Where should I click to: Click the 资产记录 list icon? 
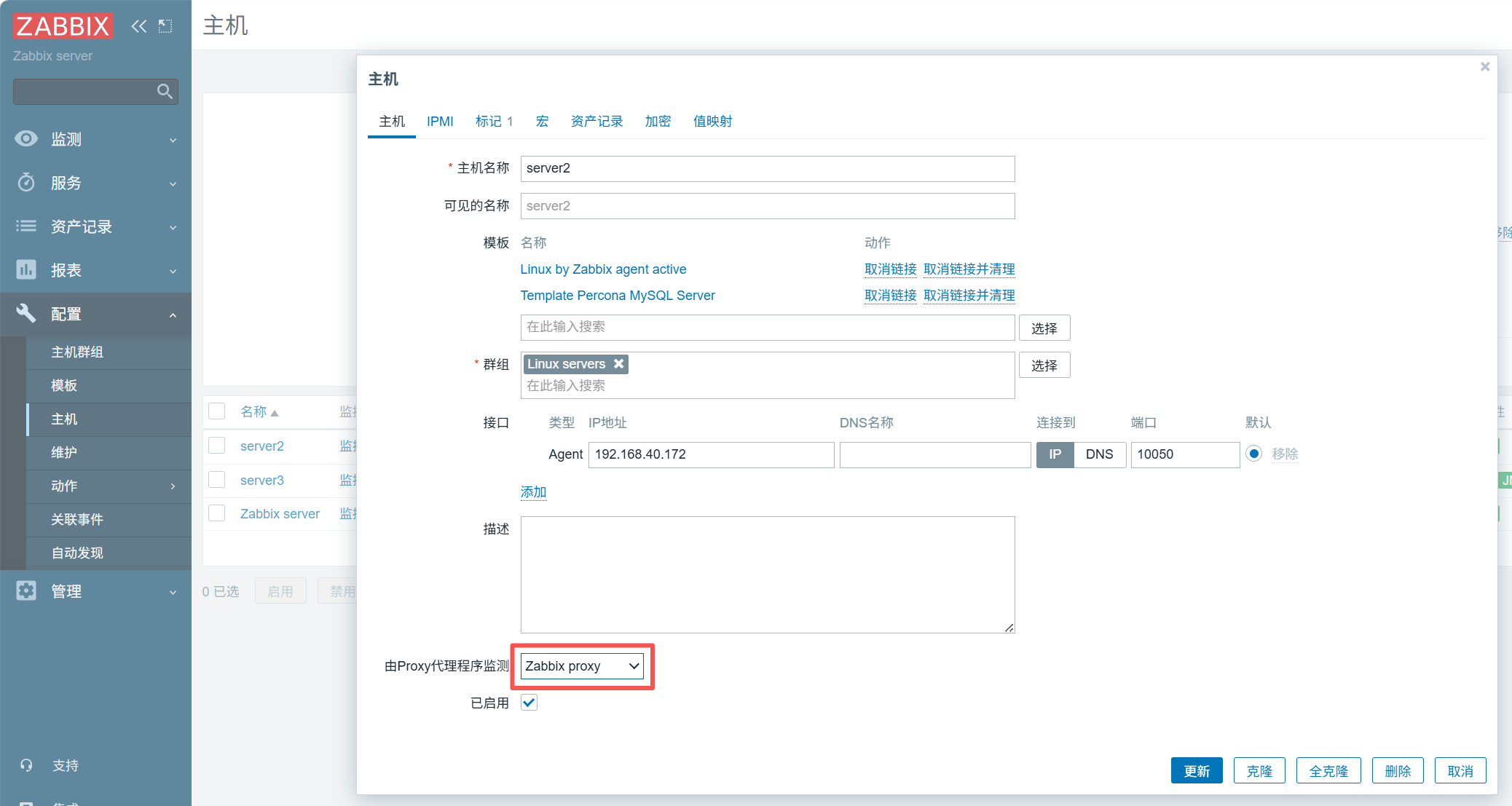(26, 226)
